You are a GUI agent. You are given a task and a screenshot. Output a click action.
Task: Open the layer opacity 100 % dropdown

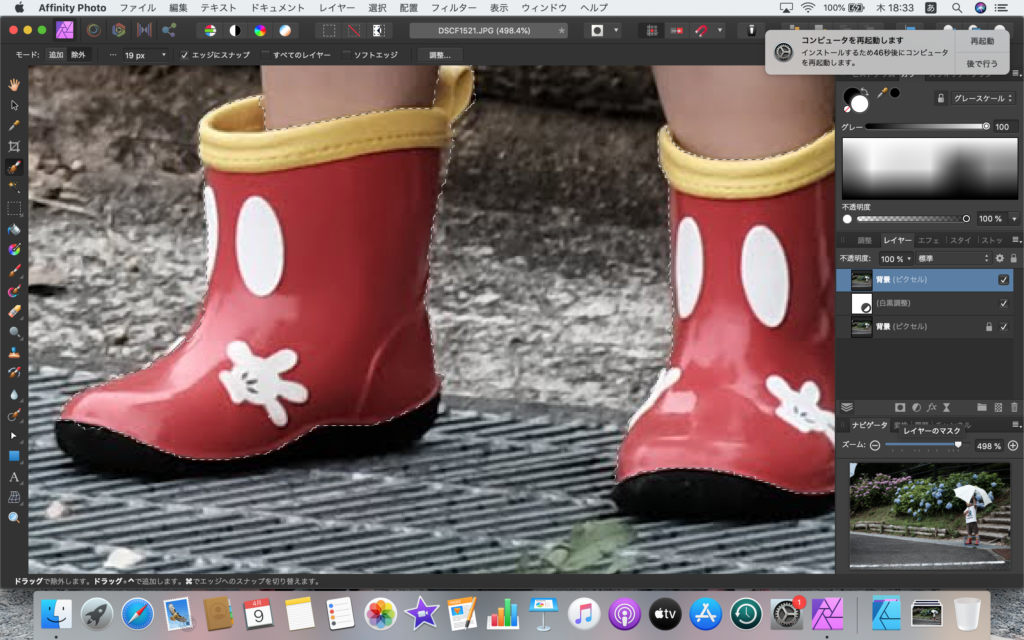click(x=895, y=259)
